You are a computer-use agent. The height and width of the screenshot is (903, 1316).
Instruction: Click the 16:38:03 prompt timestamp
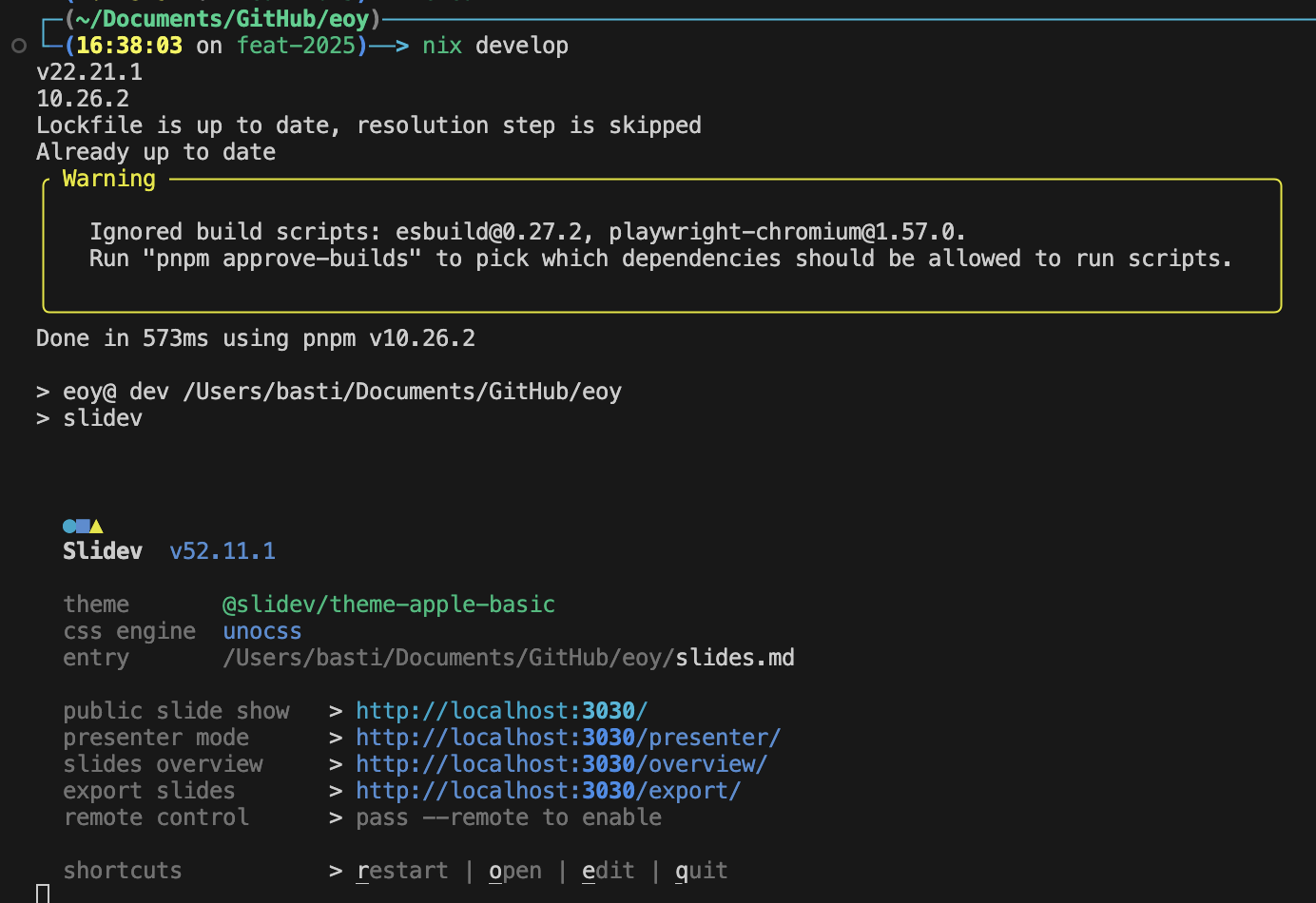point(128,46)
